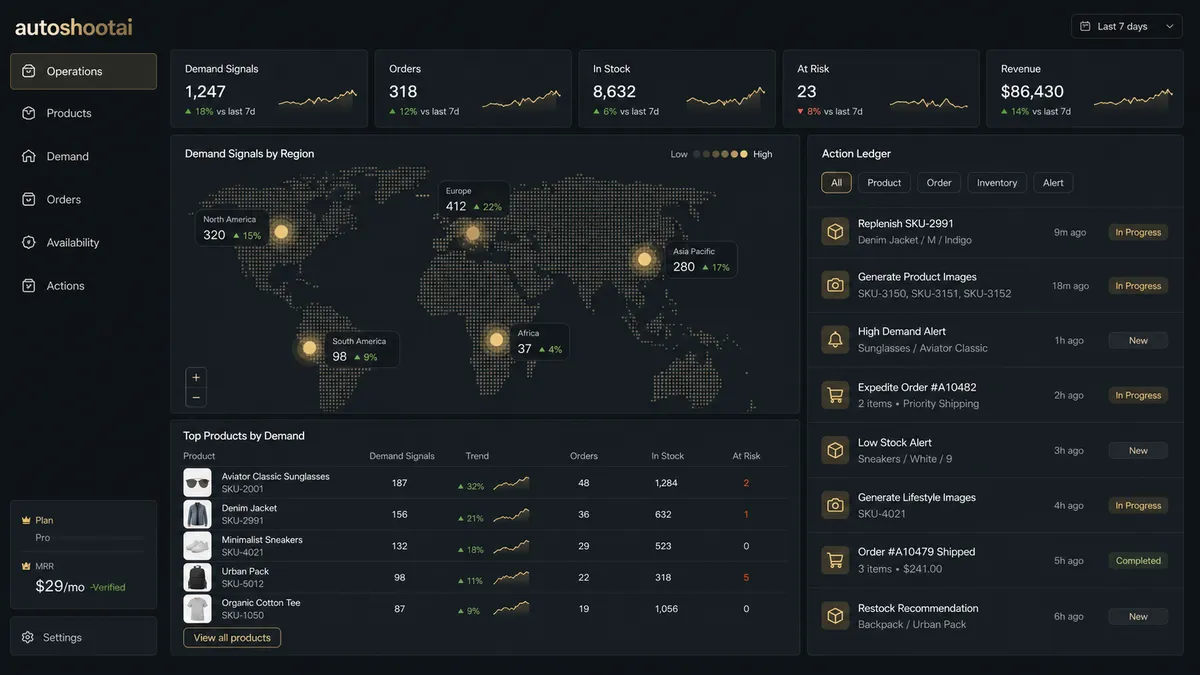Click the Settings gear icon
The width and height of the screenshot is (1200, 675).
coord(28,637)
